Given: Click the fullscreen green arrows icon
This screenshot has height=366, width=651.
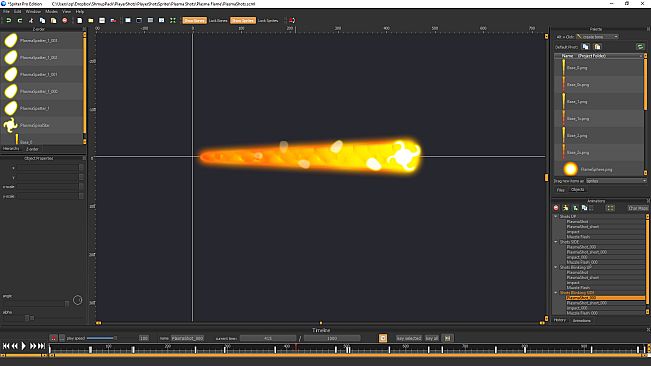Looking at the screenshot, I should coord(173,20).
